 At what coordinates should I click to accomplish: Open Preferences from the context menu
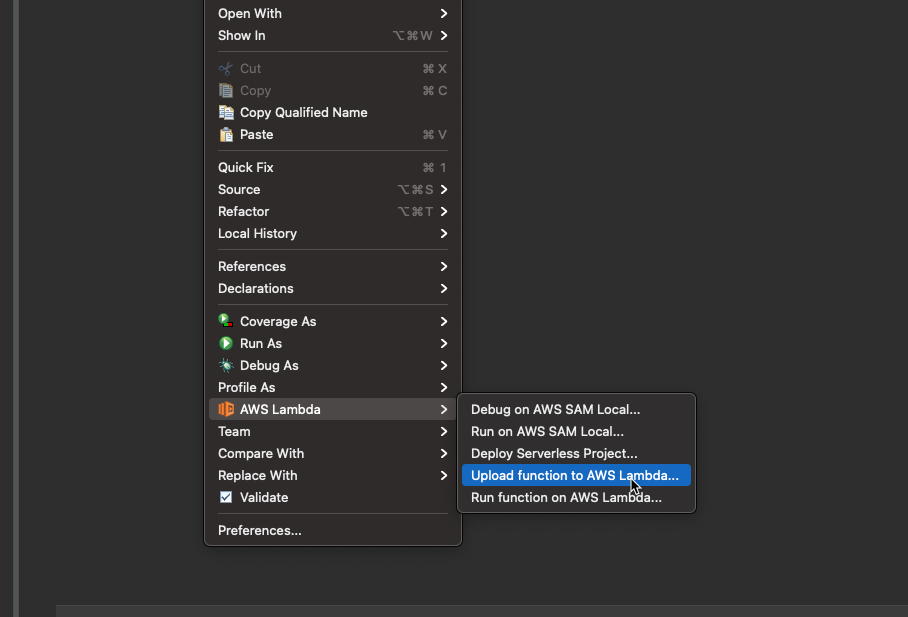pyautogui.click(x=333, y=531)
